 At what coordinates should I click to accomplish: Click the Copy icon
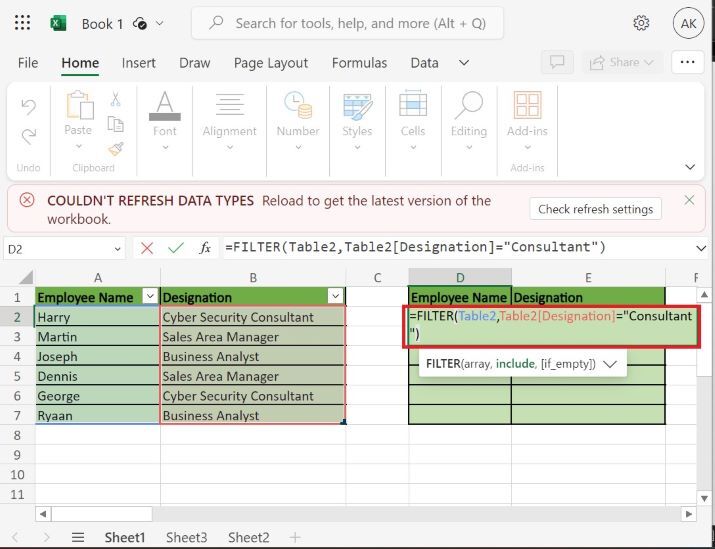pyautogui.click(x=115, y=124)
